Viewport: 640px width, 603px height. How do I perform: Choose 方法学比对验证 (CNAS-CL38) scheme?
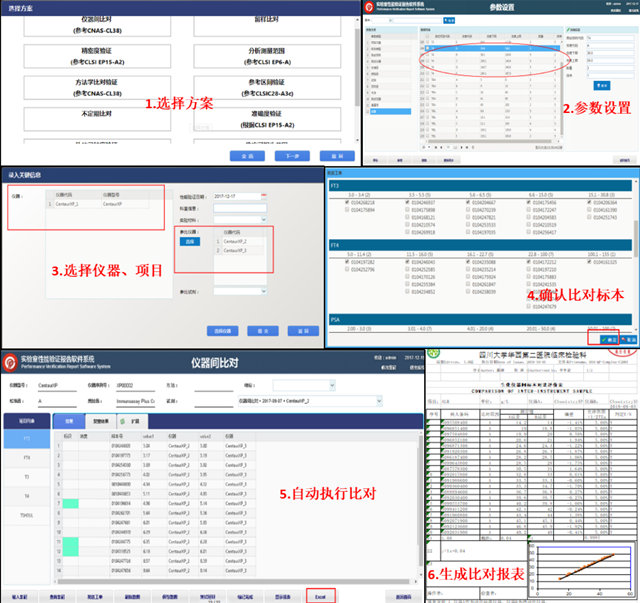(97, 88)
